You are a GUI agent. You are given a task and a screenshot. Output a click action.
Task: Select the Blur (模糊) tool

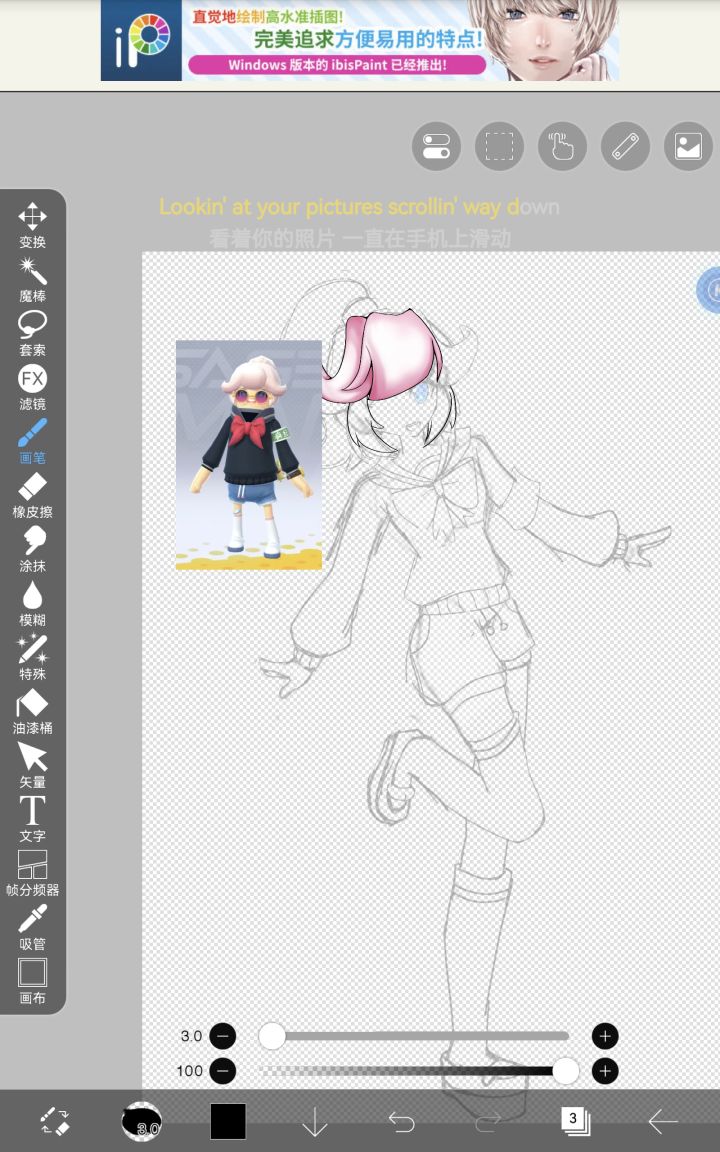32,604
